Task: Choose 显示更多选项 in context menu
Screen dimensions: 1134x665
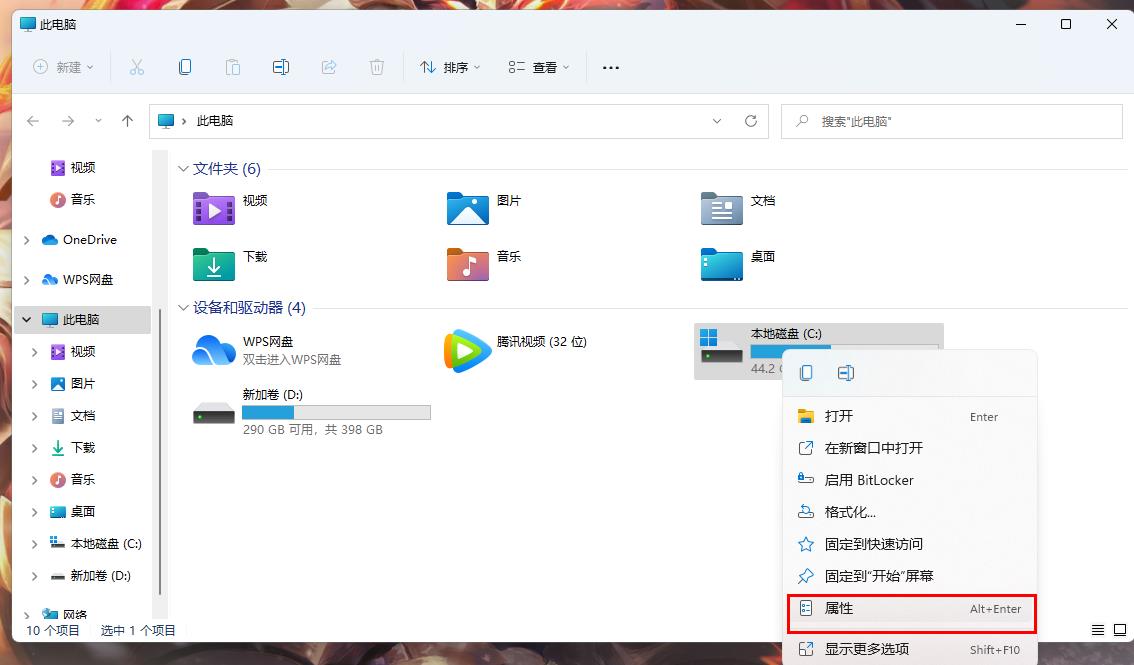Action: (x=911, y=649)
